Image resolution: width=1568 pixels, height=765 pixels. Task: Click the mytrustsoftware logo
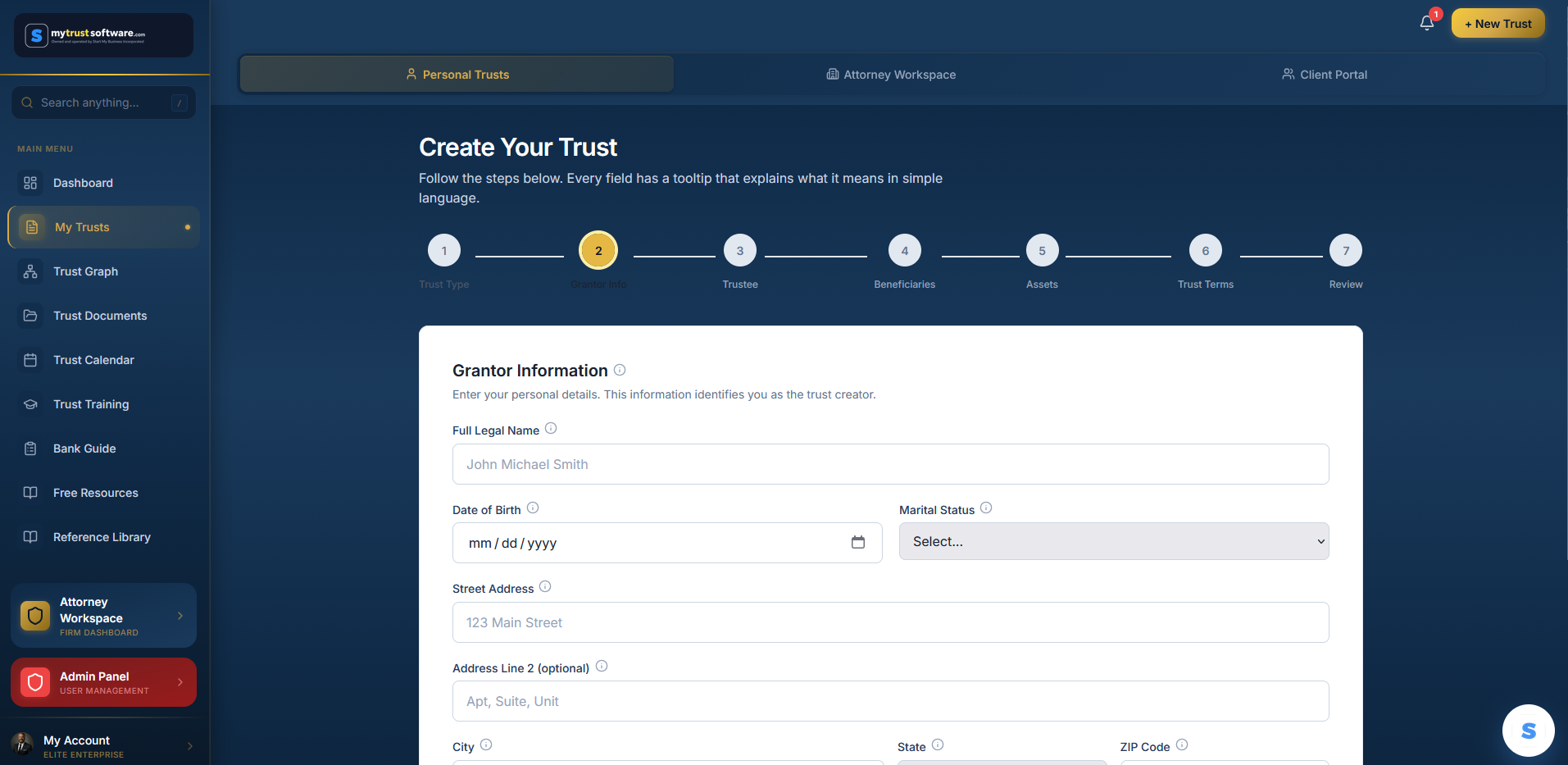point(103,35)
